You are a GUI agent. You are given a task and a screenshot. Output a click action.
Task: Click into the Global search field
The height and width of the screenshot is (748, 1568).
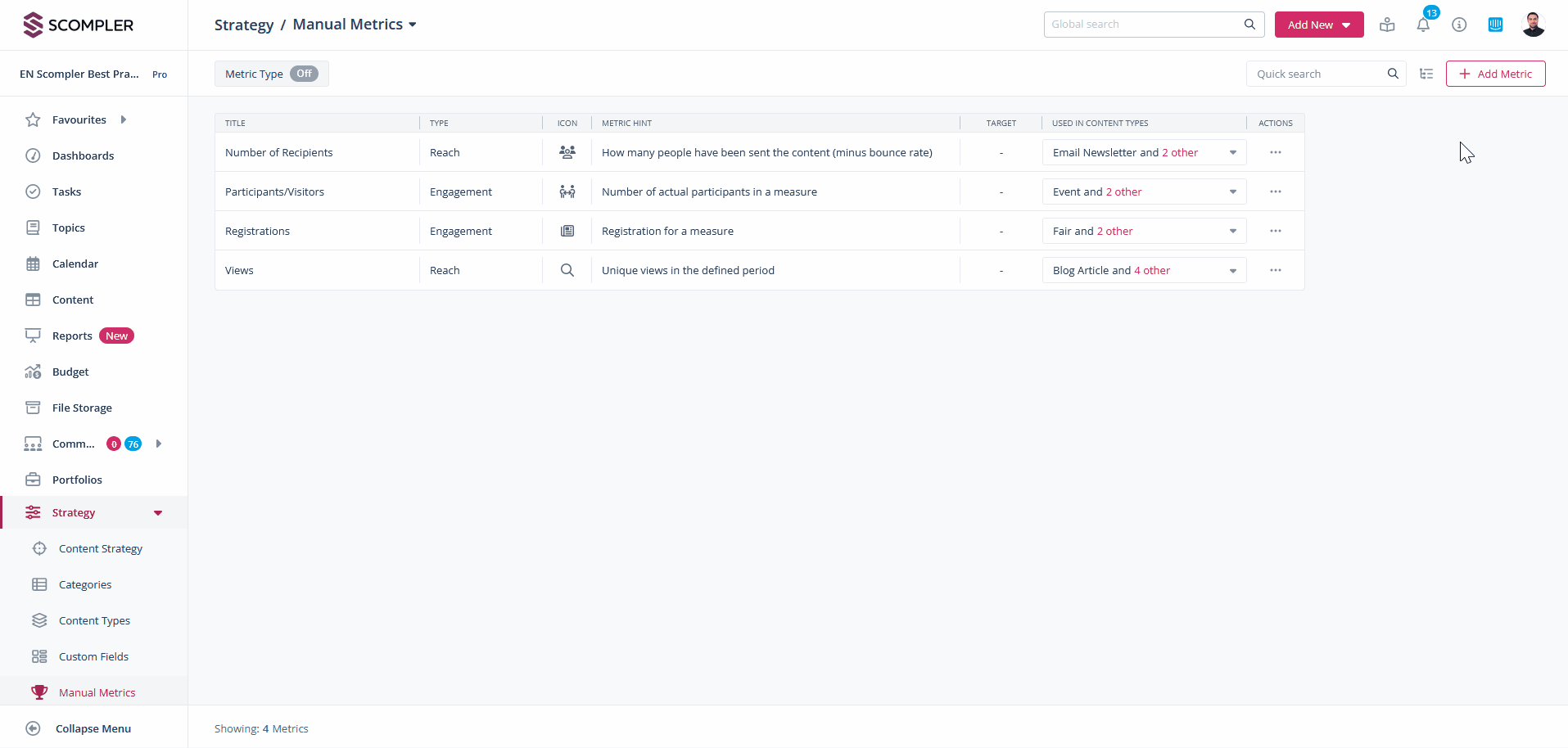[x=1144, y=25]
